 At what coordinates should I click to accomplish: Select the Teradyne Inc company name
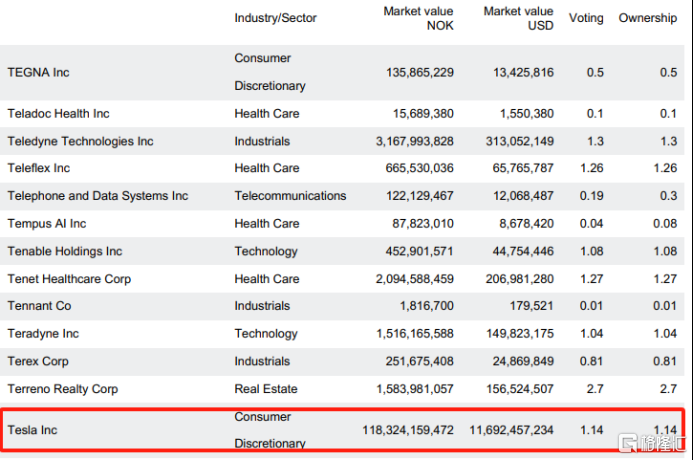tap(41, 334)
